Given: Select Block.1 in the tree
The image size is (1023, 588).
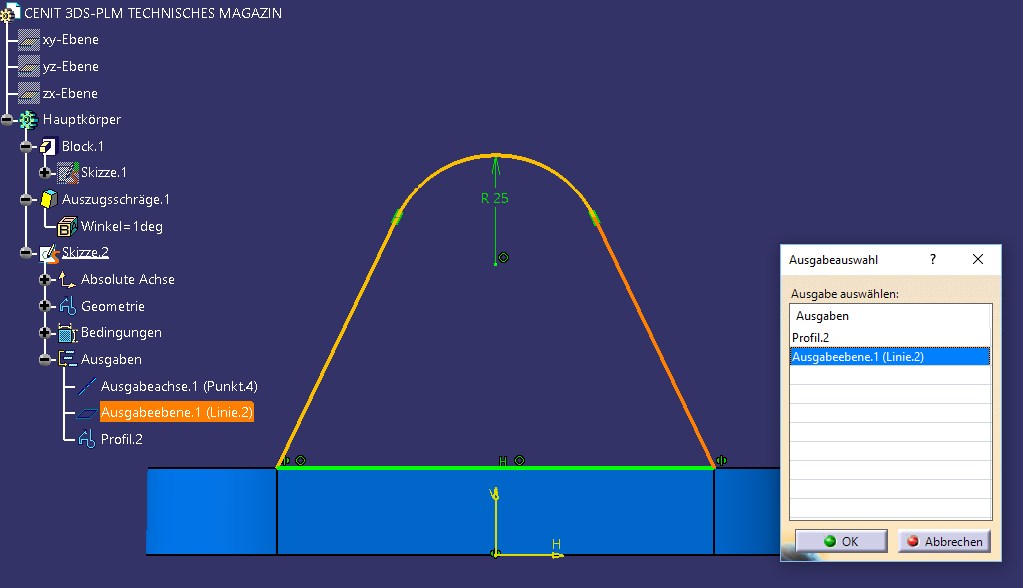Looking at the screenshot, I should 82,146.
